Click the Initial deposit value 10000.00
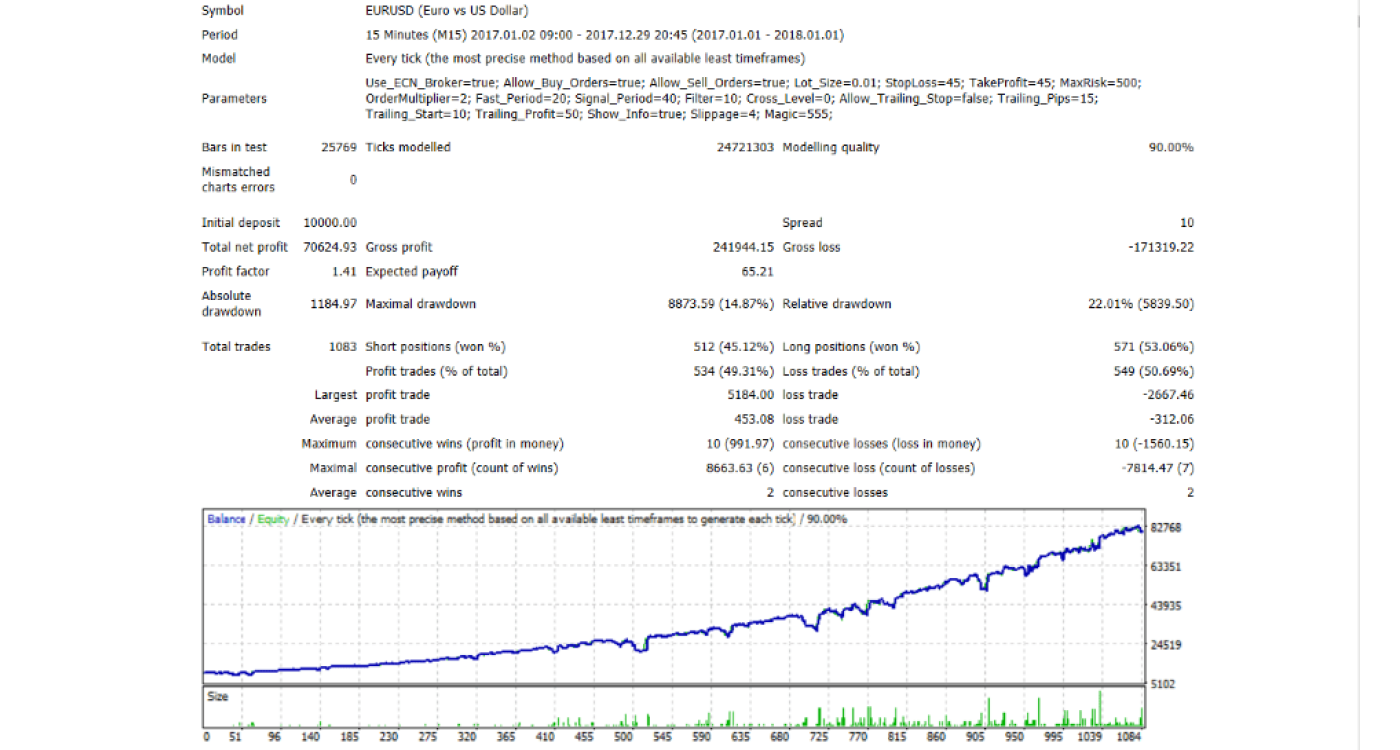Viewport: 1400px width, 750px height. [329, 223]
